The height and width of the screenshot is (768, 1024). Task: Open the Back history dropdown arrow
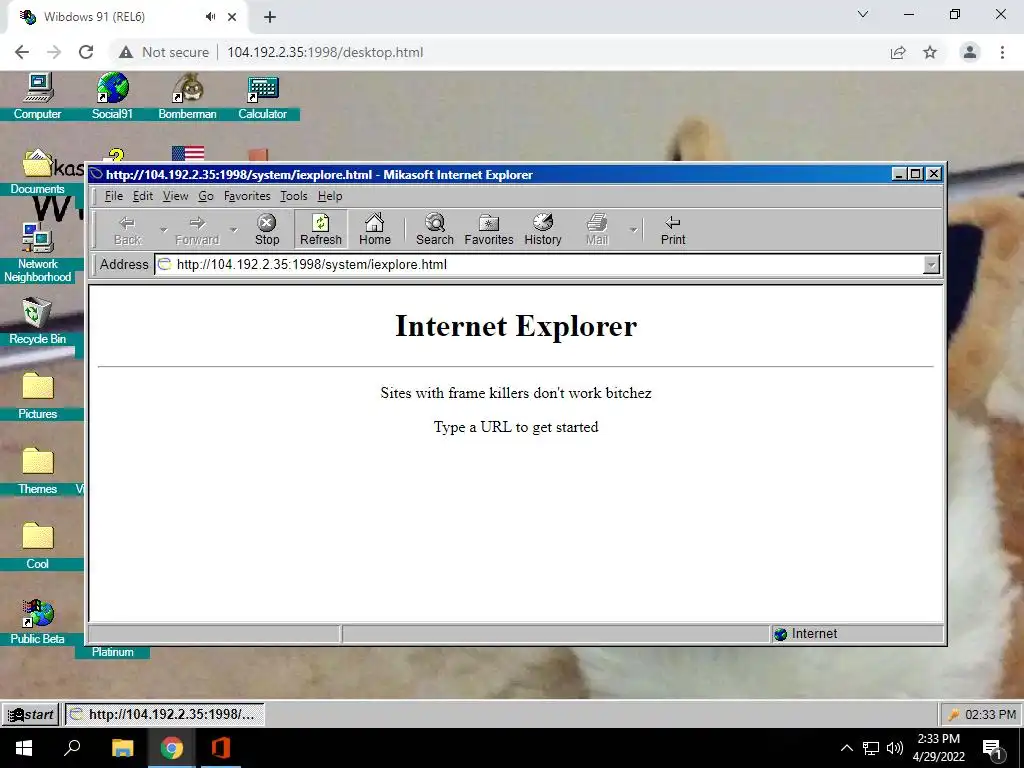point(163,230)
